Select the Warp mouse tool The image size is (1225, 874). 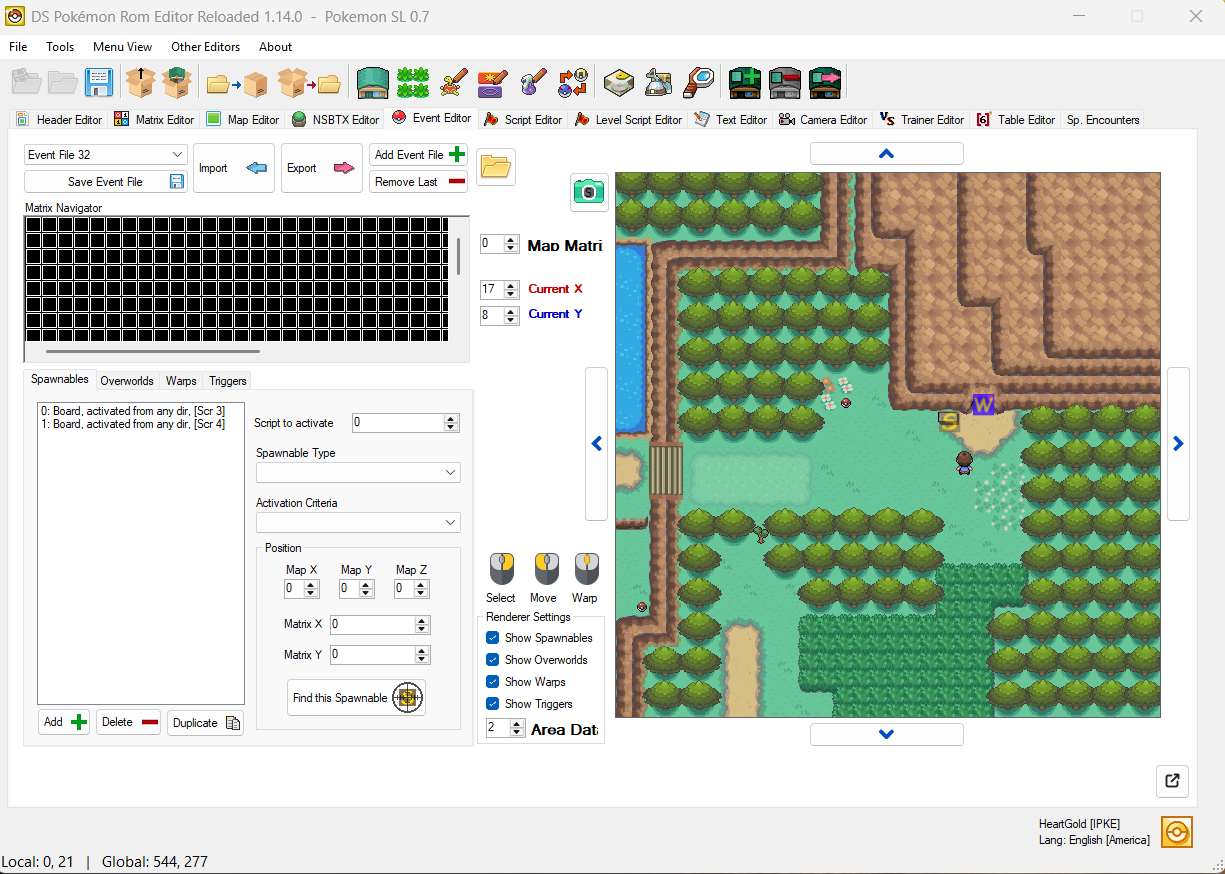tap(586, 570)
